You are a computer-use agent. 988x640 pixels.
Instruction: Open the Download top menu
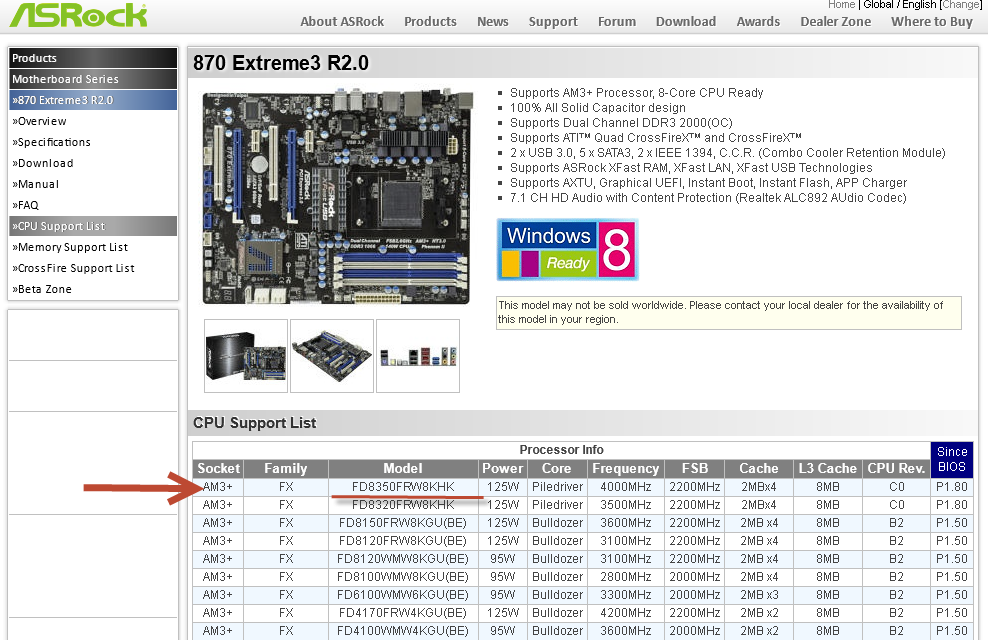coord(686,21)
